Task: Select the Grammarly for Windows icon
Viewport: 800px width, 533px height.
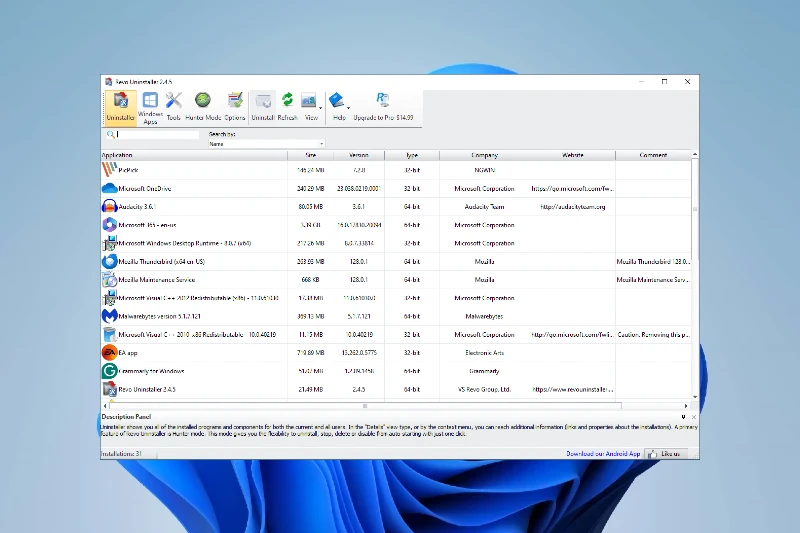Action: click(x=109, y=371)
